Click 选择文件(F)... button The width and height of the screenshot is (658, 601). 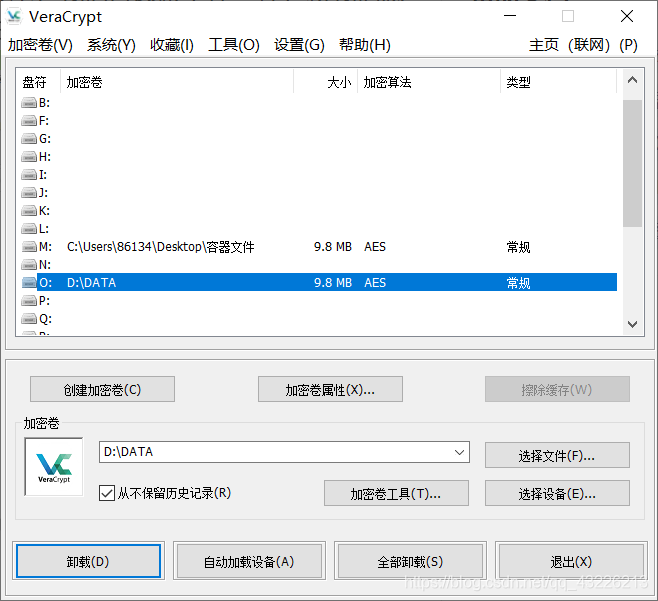click(x=557, y=455)
